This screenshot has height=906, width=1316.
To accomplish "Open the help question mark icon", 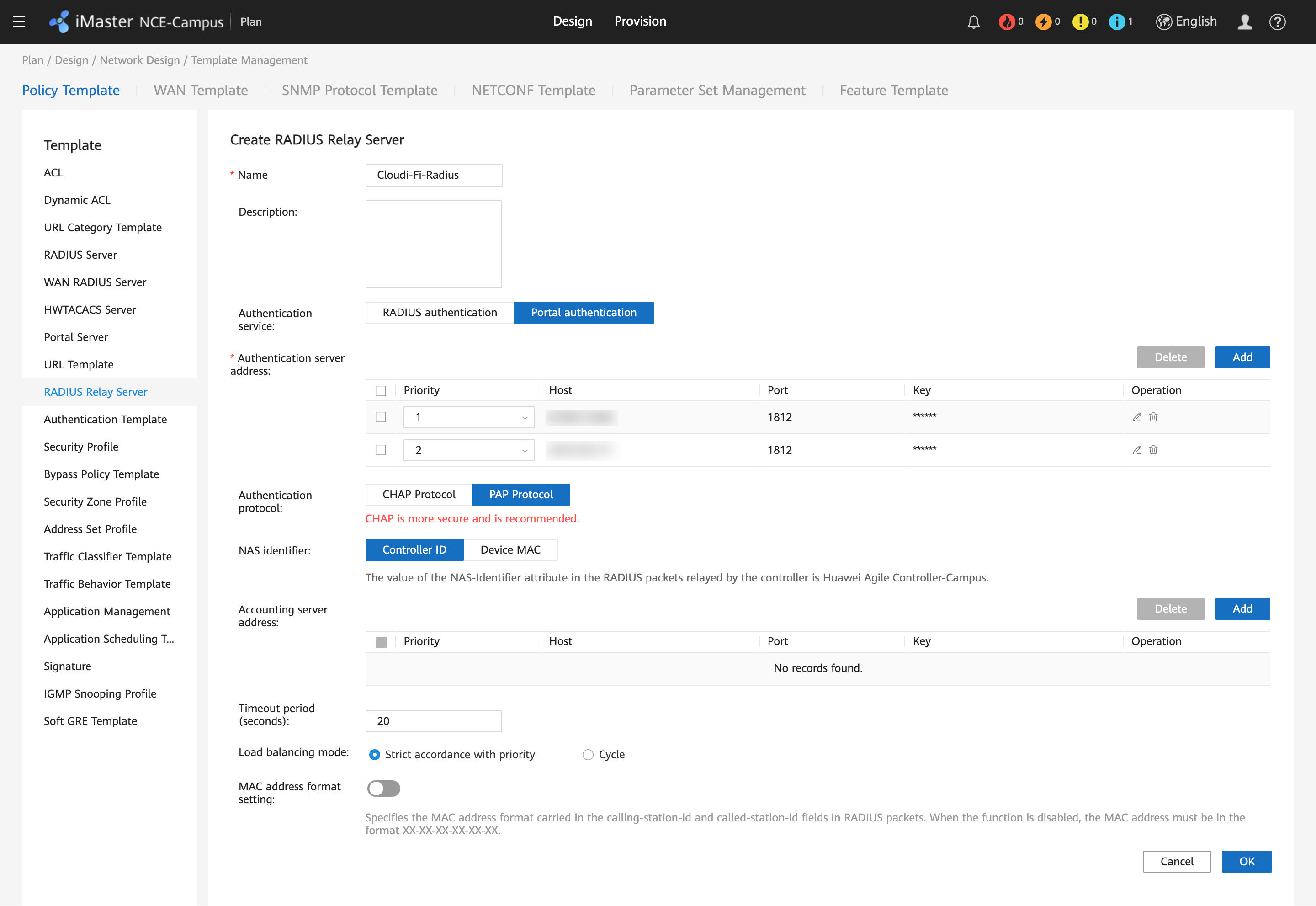I will pos(1278,21).
